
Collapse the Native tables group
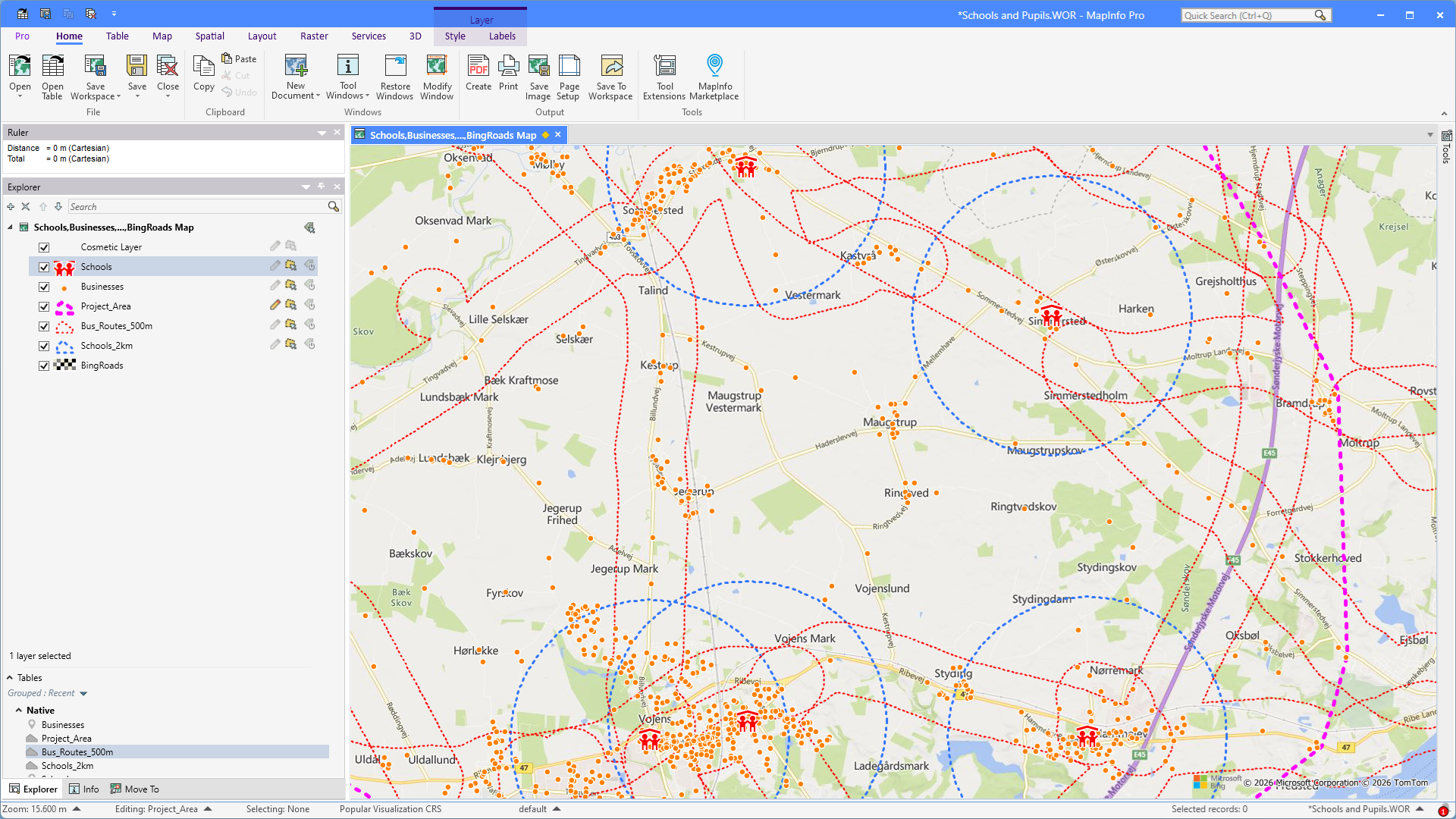[18, 711]
